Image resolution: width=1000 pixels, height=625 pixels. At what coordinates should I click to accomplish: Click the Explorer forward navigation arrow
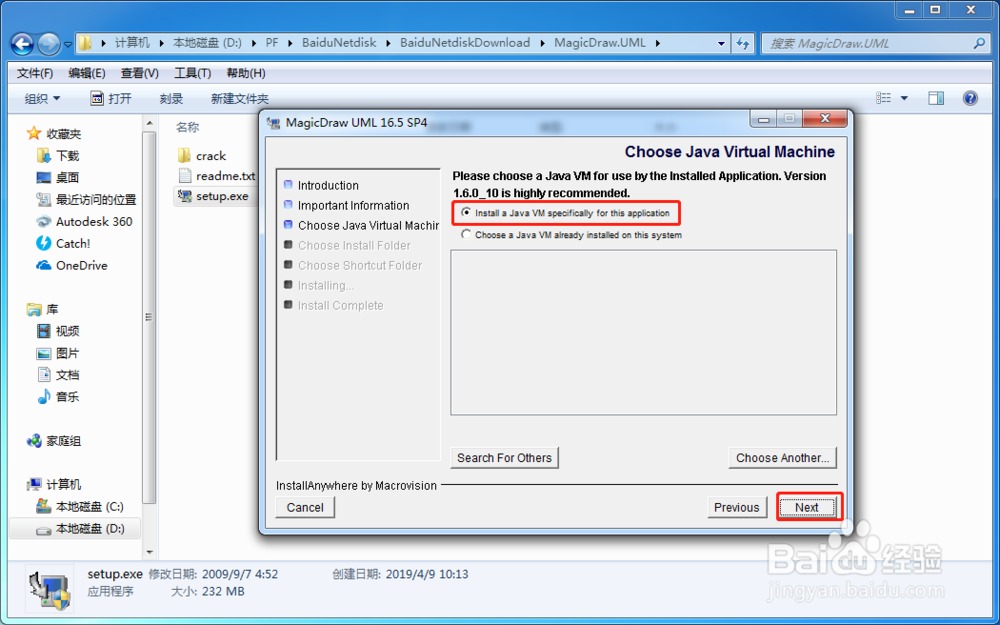pos(49,44)
